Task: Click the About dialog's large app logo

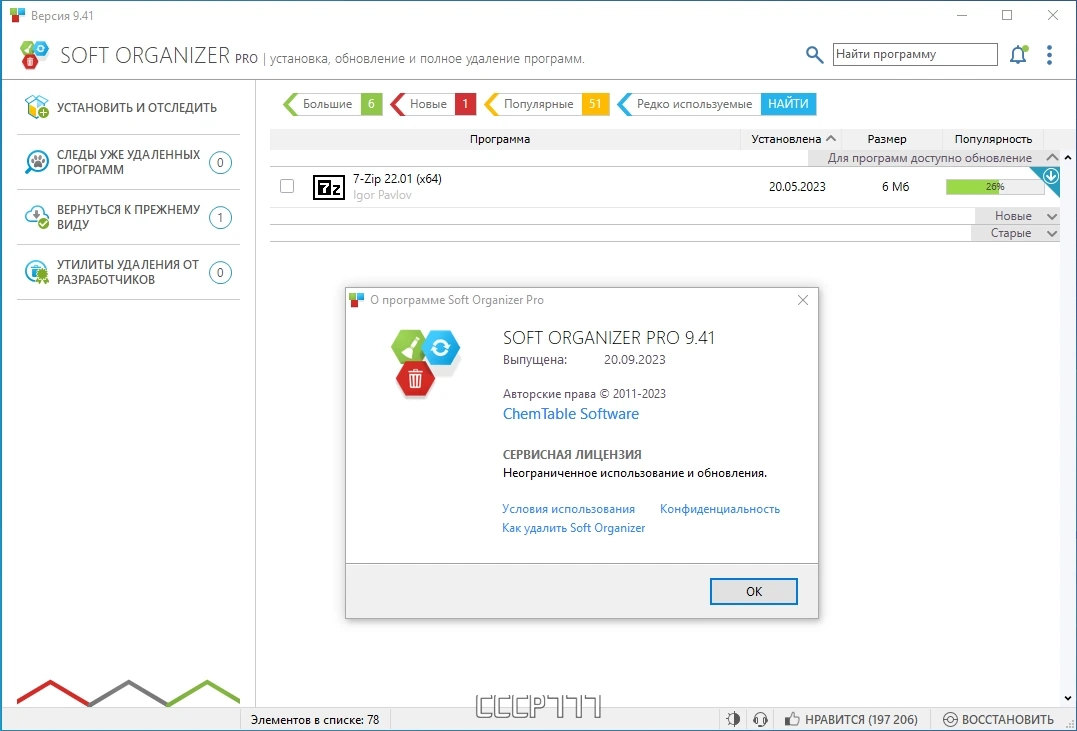Action: (x=424, y=363)
